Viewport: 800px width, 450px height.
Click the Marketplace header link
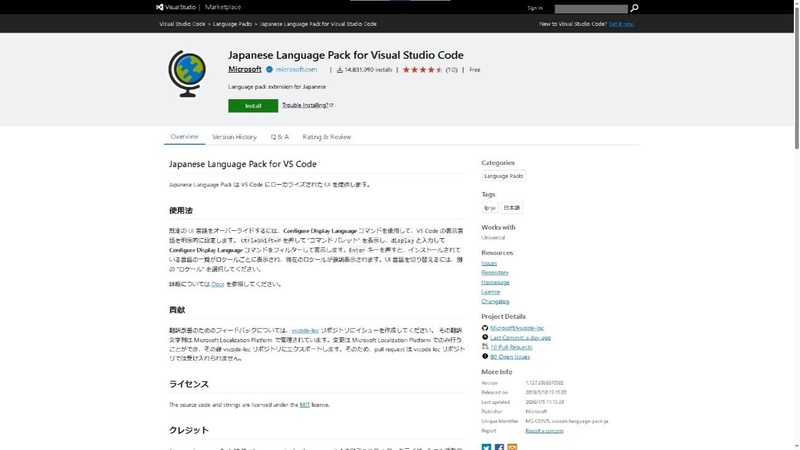tap(223, 7)
